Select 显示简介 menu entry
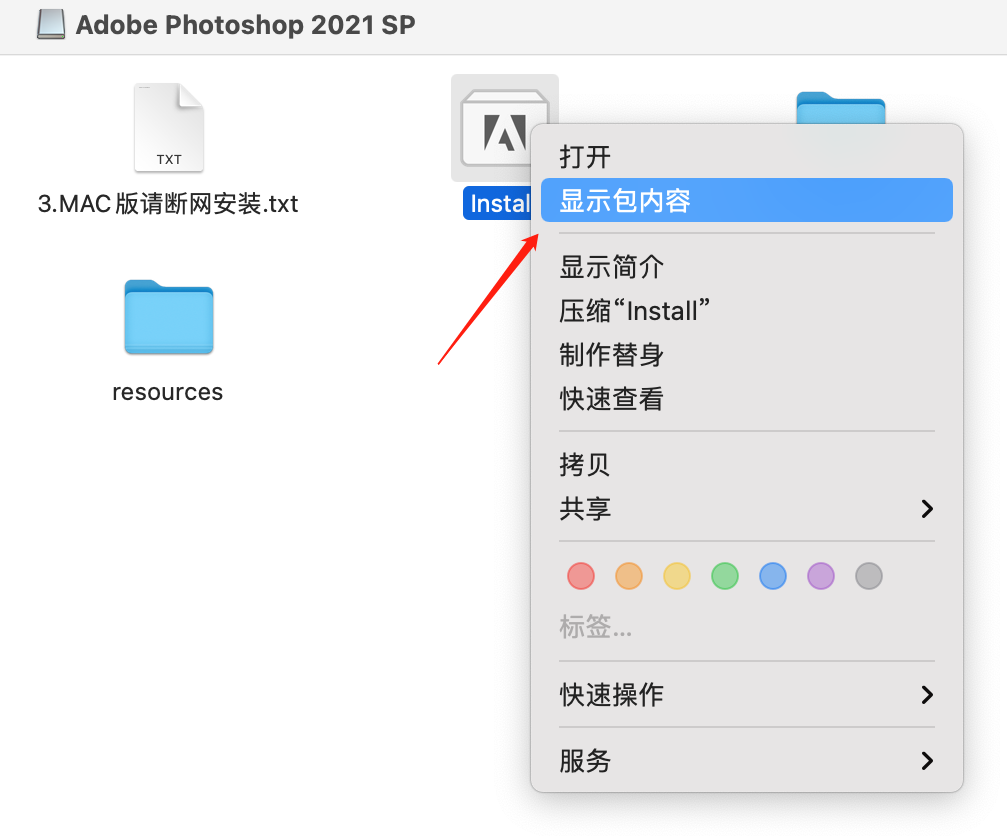This screenshot has width=1007, height=836. 746,267
